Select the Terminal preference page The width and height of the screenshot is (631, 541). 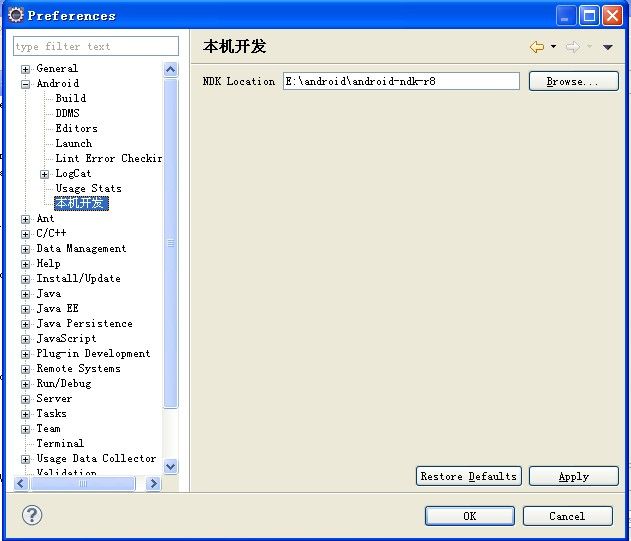point(60,443)
